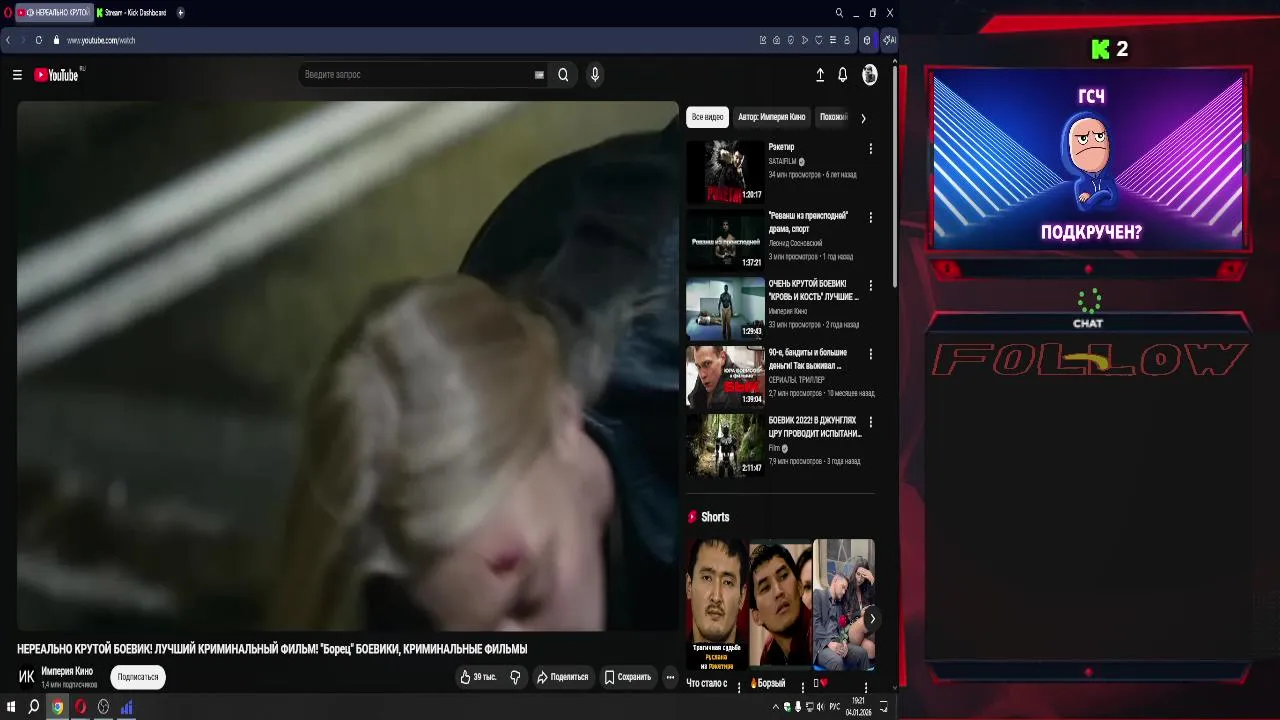Show hidden system tray icons
The height and width of the screenshot is (720, 1280).
pyautogui.click(x=775, y=707)
